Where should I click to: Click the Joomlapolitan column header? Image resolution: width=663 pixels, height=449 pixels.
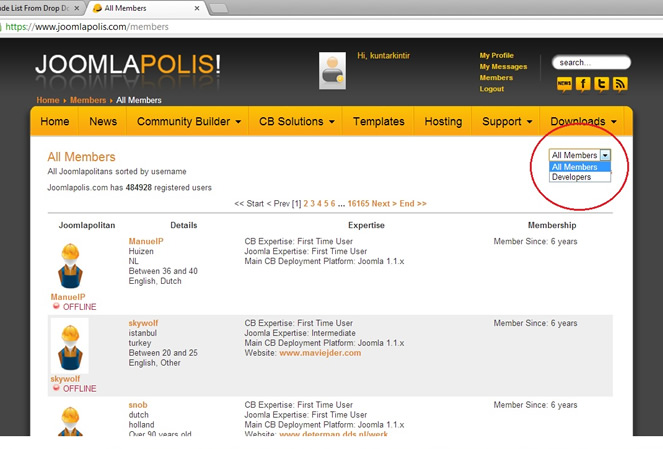tap(87, 225)
